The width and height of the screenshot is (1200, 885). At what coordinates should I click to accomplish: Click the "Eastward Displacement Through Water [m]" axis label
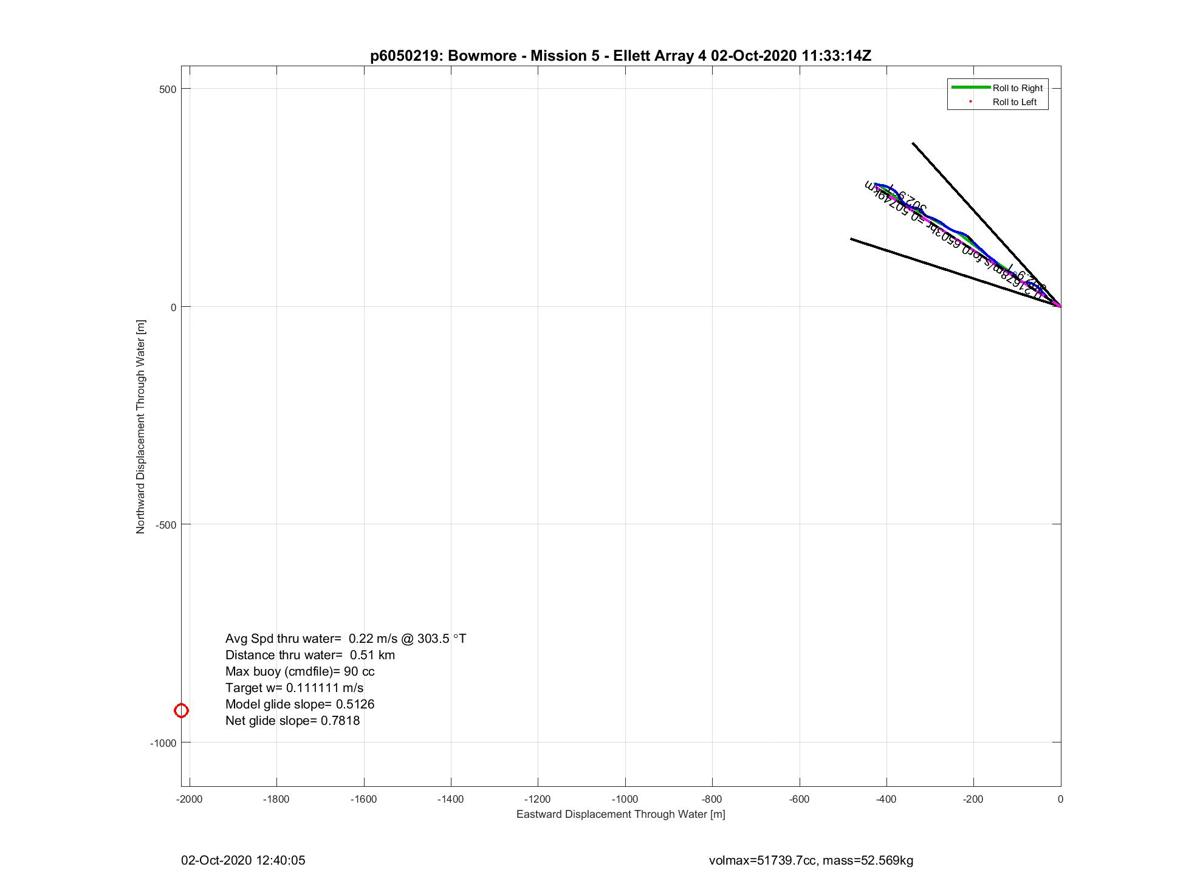pyautogui.click(x=620, y=814)
